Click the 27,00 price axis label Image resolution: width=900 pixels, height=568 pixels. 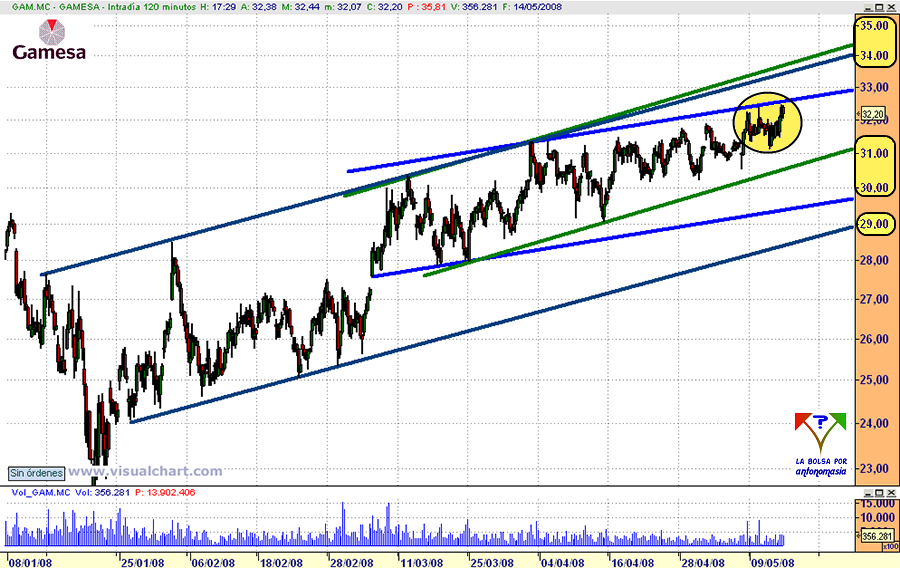(875, 299)
